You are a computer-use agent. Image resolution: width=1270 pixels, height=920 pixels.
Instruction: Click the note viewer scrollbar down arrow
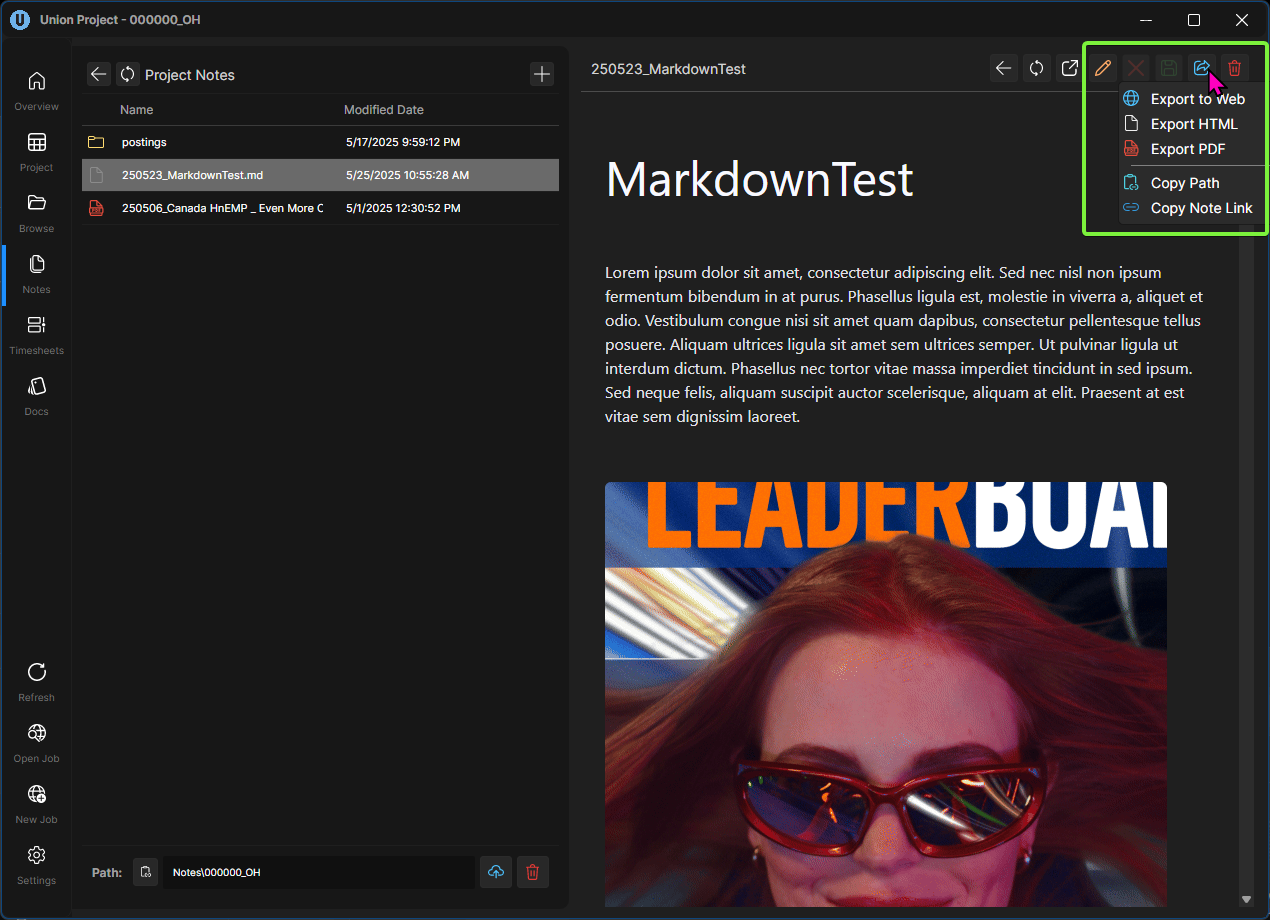pyautogui.click(x=1246, y=900)
